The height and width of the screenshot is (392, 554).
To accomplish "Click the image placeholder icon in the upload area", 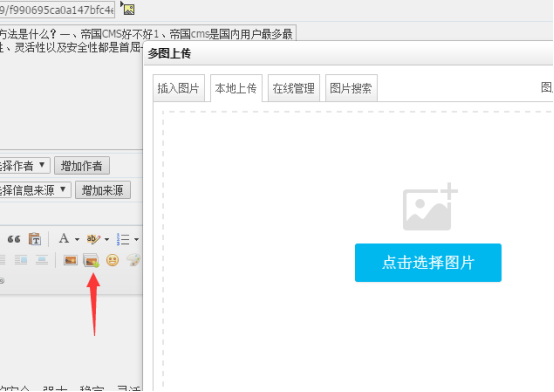I will [x=430, y=206].
